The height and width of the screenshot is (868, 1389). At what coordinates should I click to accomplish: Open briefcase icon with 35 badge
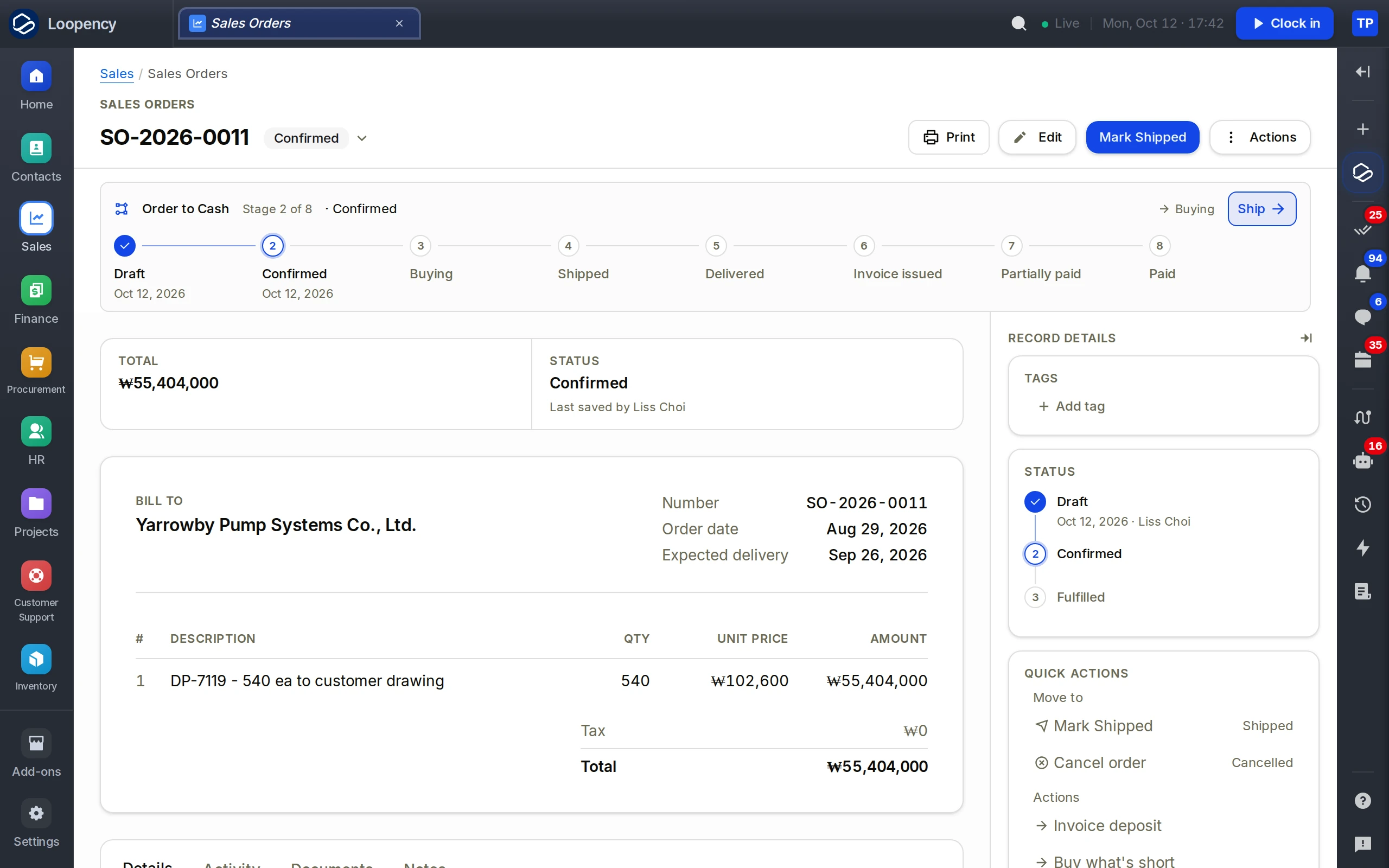[1362, 360]
